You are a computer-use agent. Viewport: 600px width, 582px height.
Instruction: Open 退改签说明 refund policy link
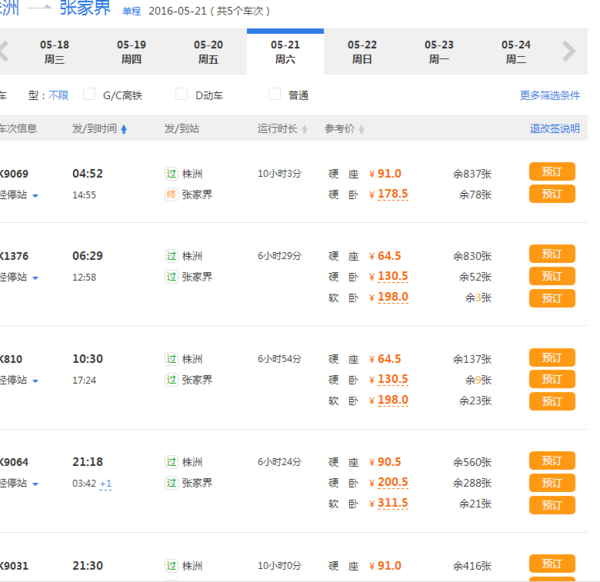point(554,129)
